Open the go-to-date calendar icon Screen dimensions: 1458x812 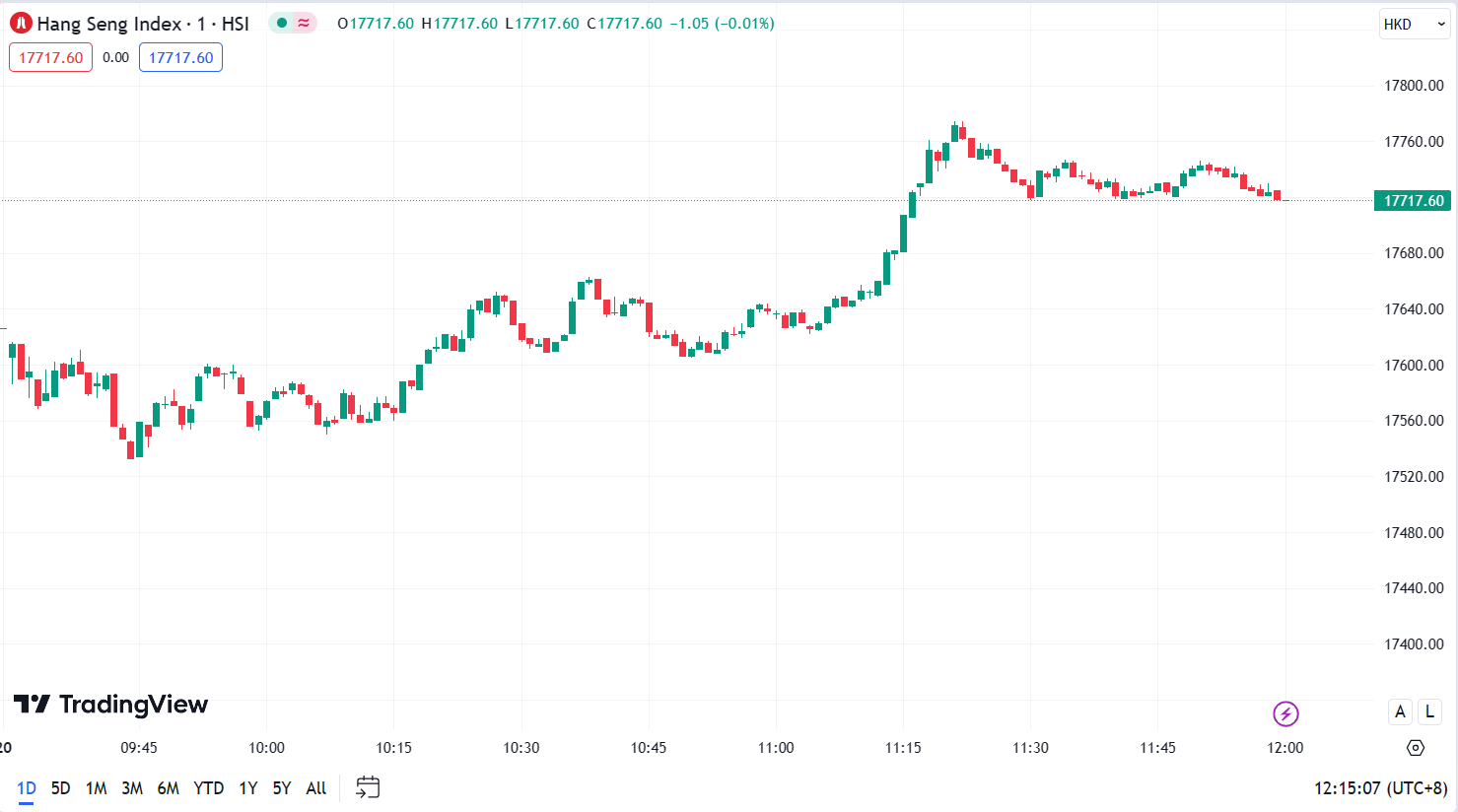tap(368, 787)
